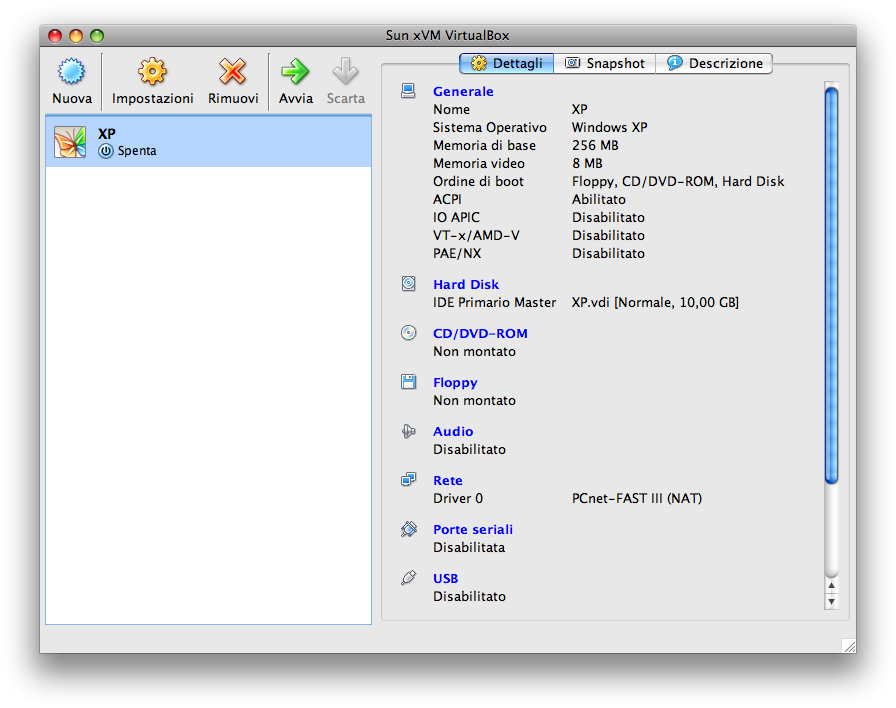Click 'PCnet-FAST III (NAT)' adapter value
Screen dimensions: 896x708
point(637,499)
